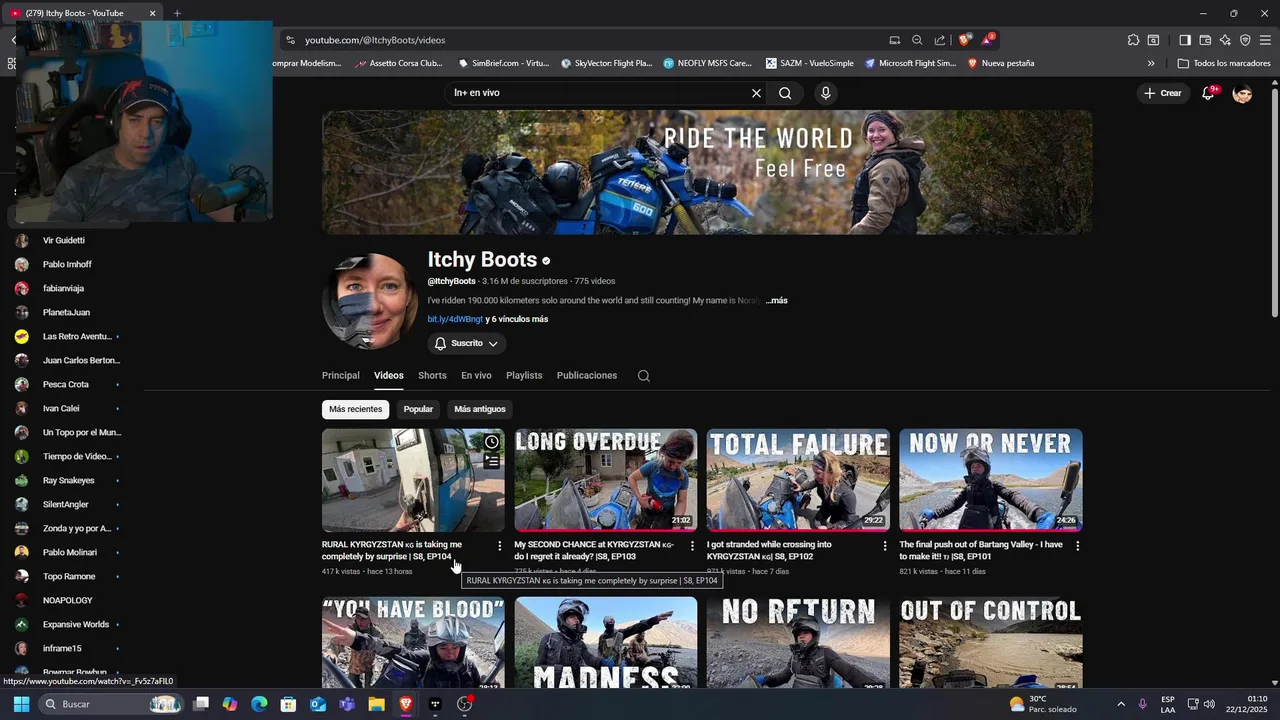This screenshot has width=1280, height=720.
Task: Click Watch Later clock on RURAL KYRGYZSTAN thumbnail
Action: point(492,442)
